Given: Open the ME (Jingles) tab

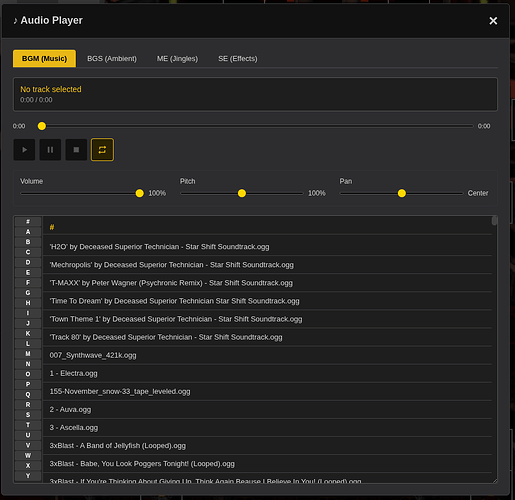Looking at the screenshot, I should coord(177,59).
